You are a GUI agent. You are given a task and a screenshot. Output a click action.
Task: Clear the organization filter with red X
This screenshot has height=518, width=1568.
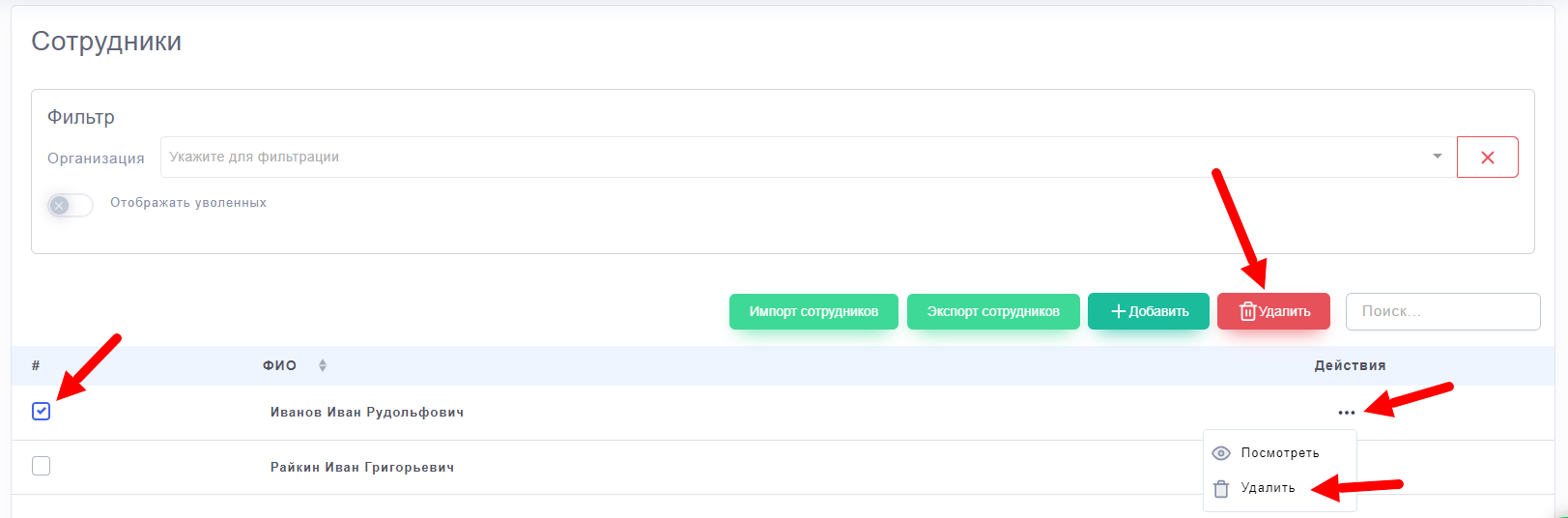[1487, 158]
